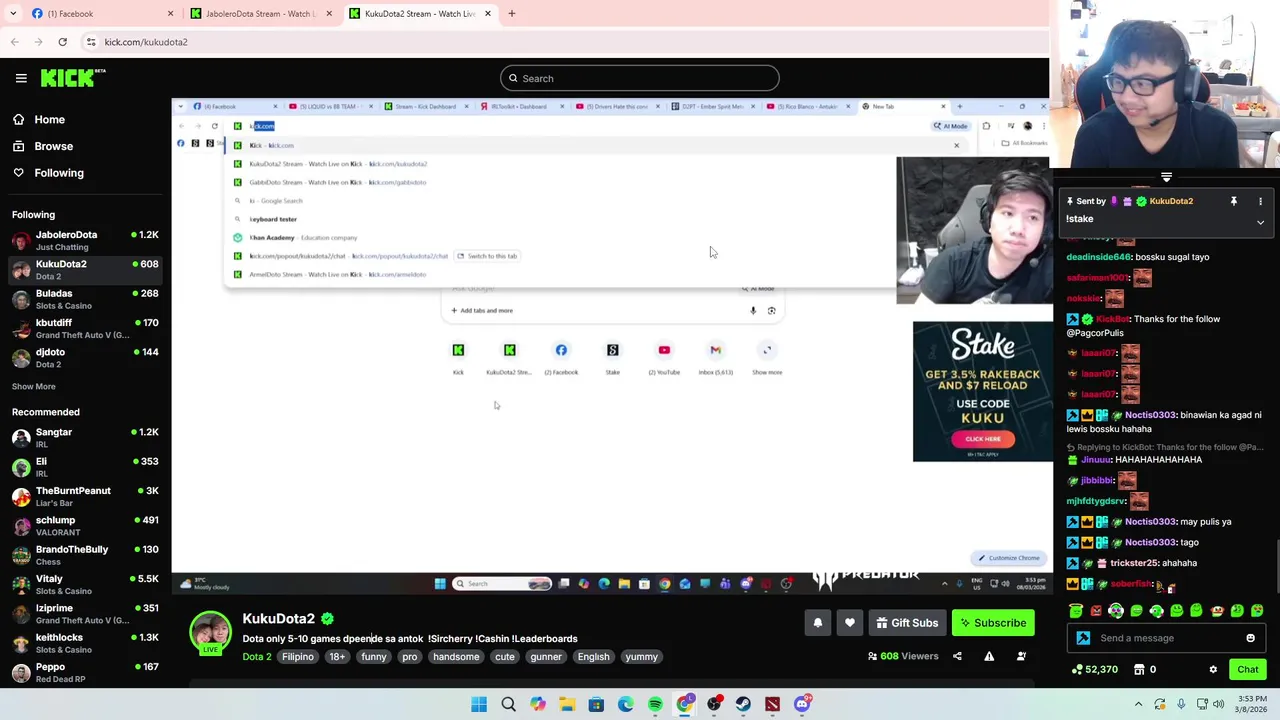Share the stream via share icon

click(x=957, y=656)
